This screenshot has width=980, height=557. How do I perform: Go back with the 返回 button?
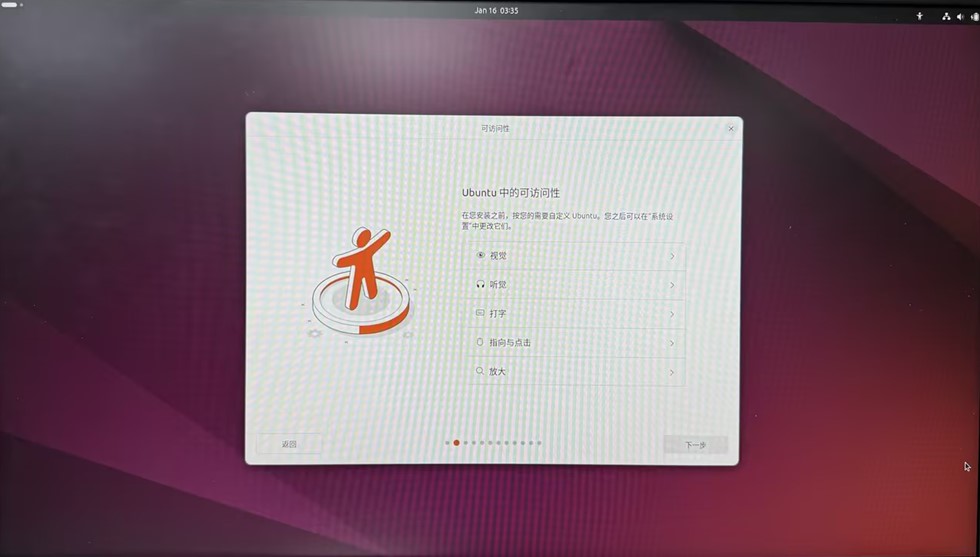click(x=289, y=444)
